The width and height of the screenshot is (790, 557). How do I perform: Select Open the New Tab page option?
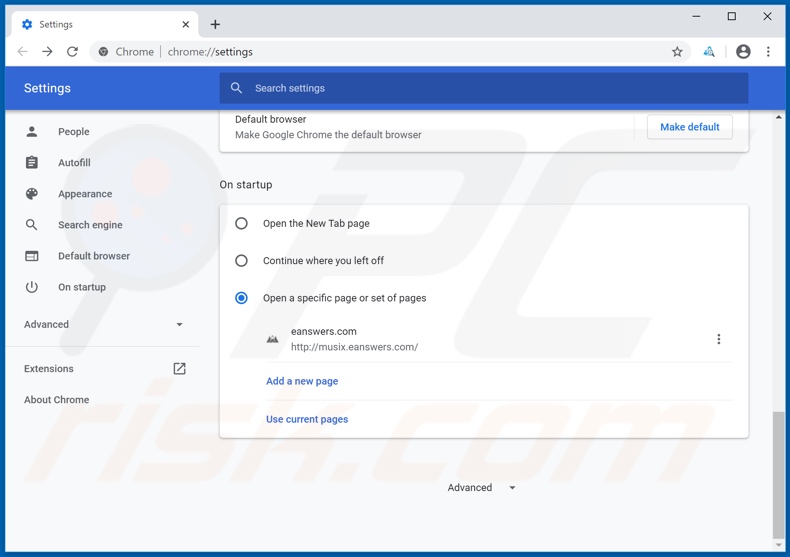tap(241, 223)
